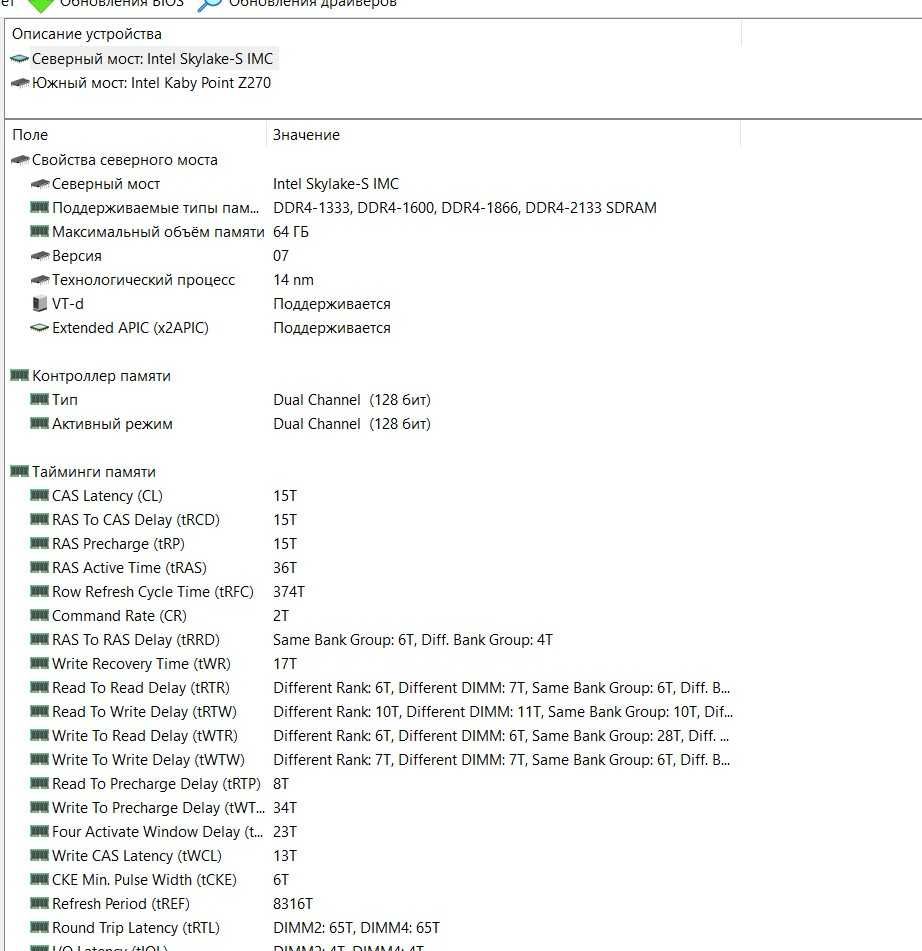This screenshot has height=951, width=922.
Task: Click the south bridge device chip icon
Action: pyautogui.click(x=19, y=82)
